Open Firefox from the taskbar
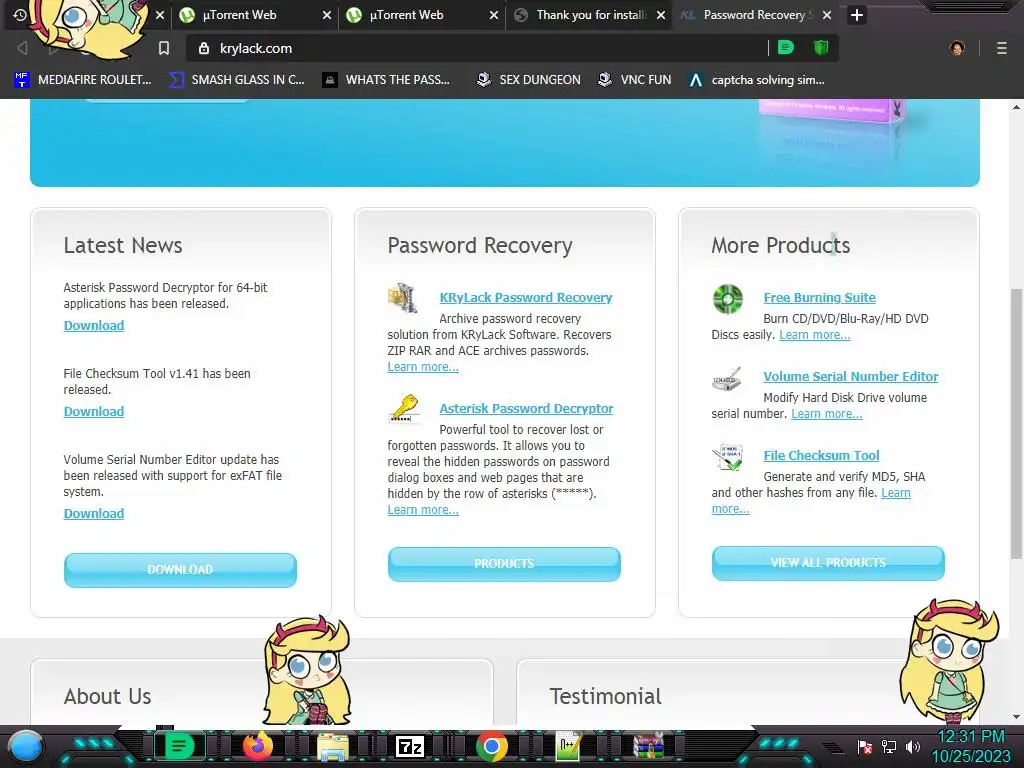1024x768 pixels. 258,746
